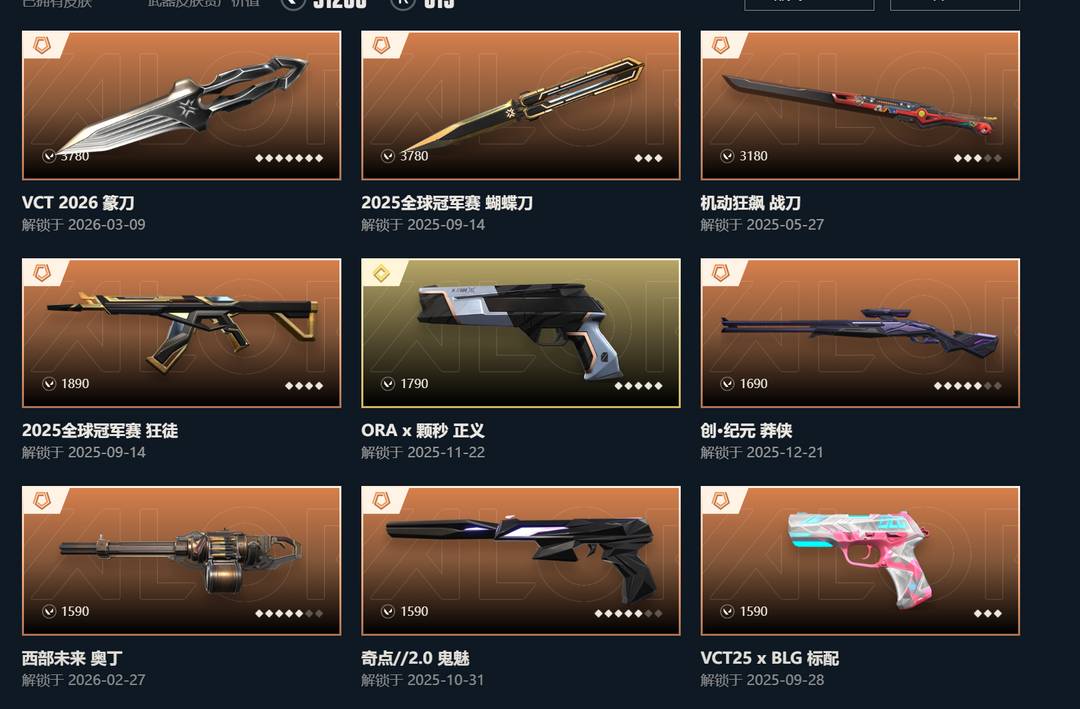Screen dimensions: 1080x709
Task: Click the 奇点//2.0 鬼魅 title text
Action: coord(415,658)
